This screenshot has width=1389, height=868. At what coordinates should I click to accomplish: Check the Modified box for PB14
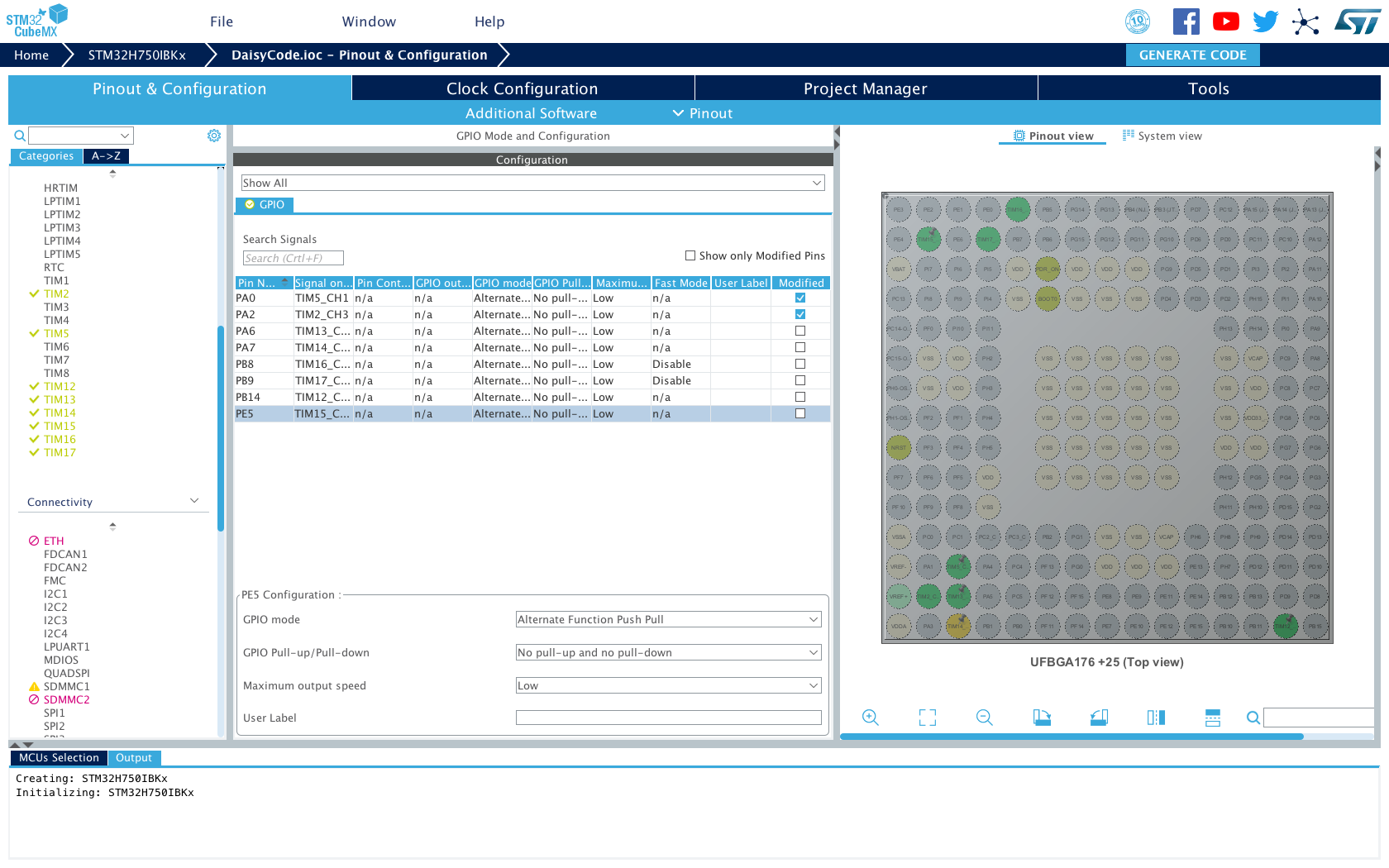coord(800,397)
